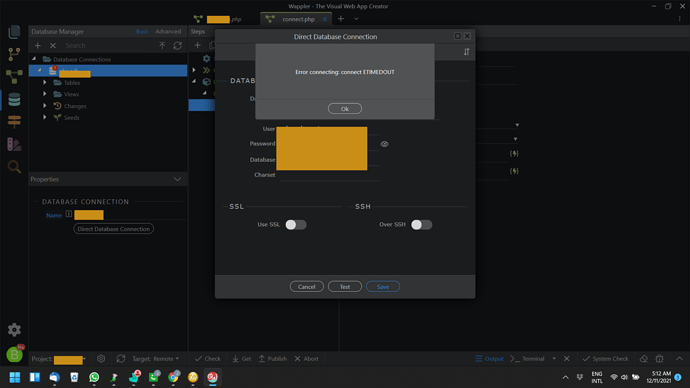Toggle the Over SSH switch
The height and width of the screenshot is (388, 690).
click(x=422, y=225)
